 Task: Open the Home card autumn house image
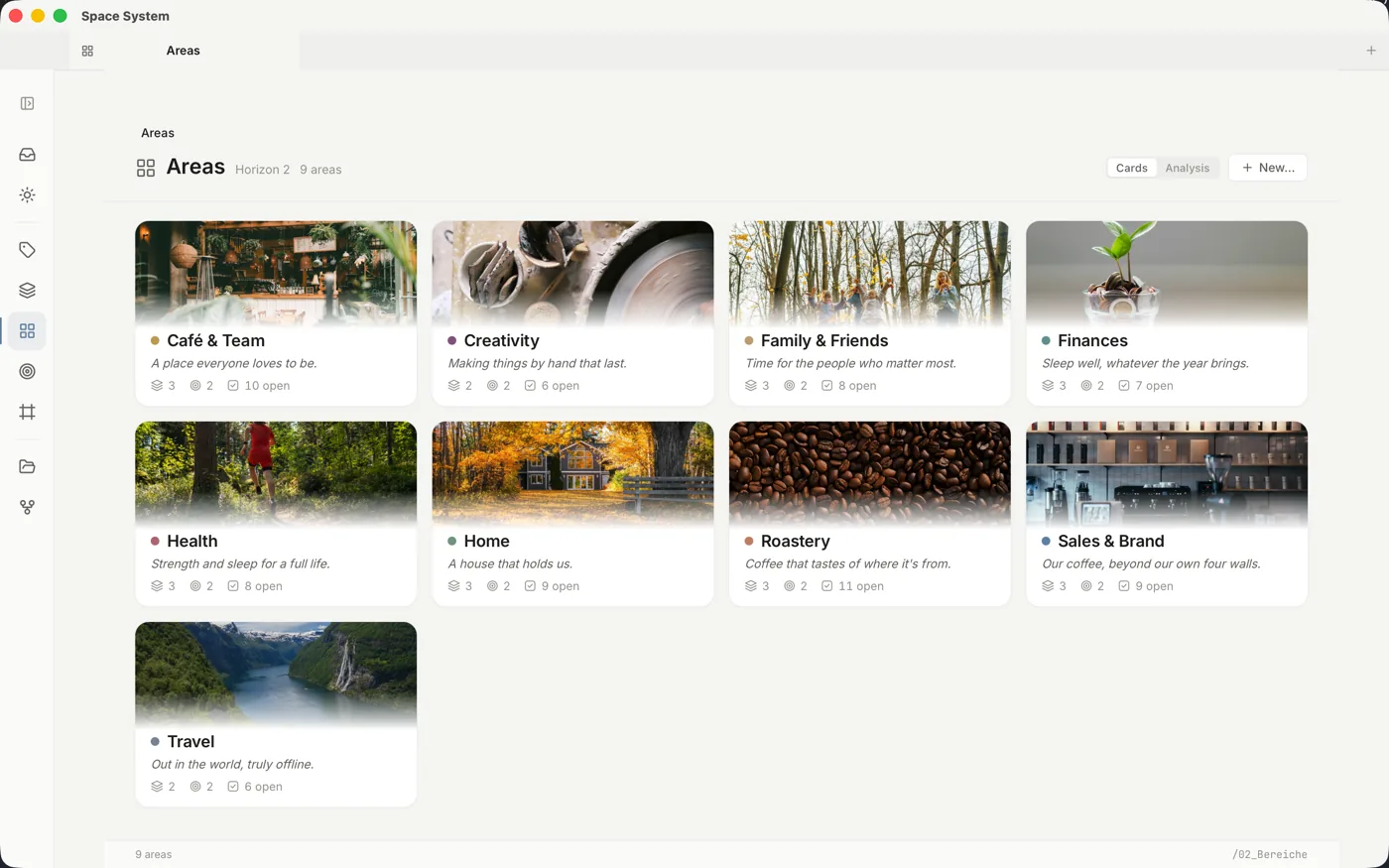(x=572, y=473)
